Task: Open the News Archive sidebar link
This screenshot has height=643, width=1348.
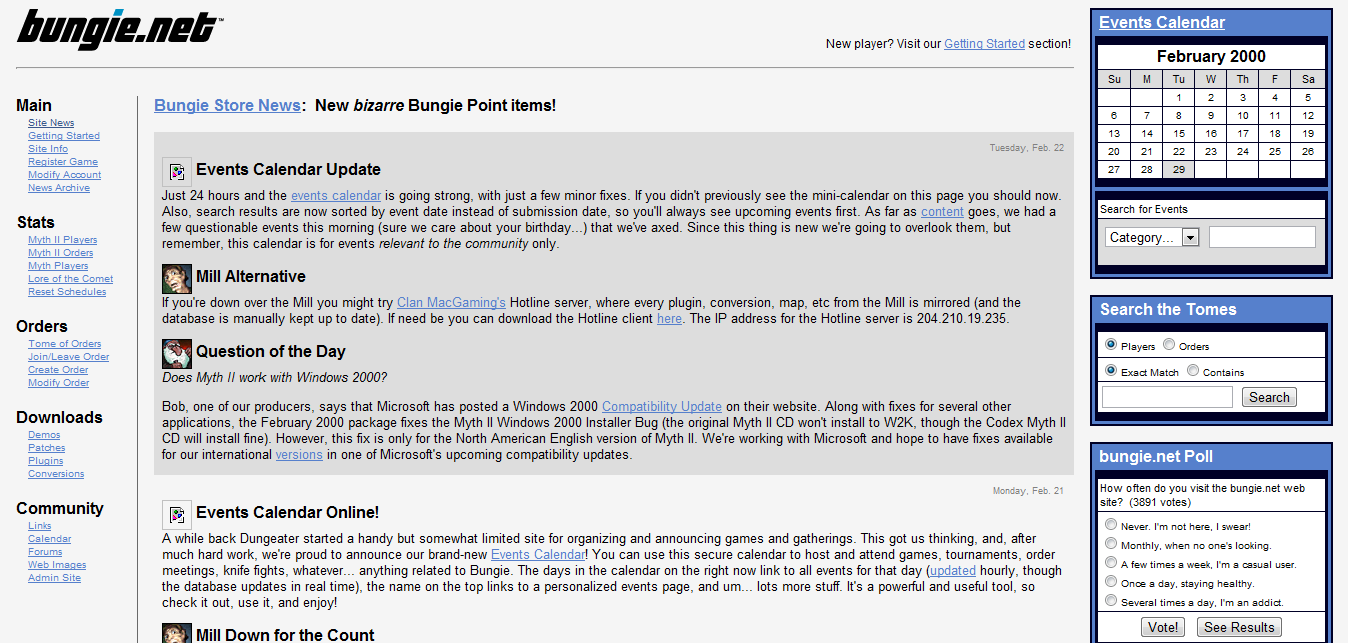Action: 59,188
